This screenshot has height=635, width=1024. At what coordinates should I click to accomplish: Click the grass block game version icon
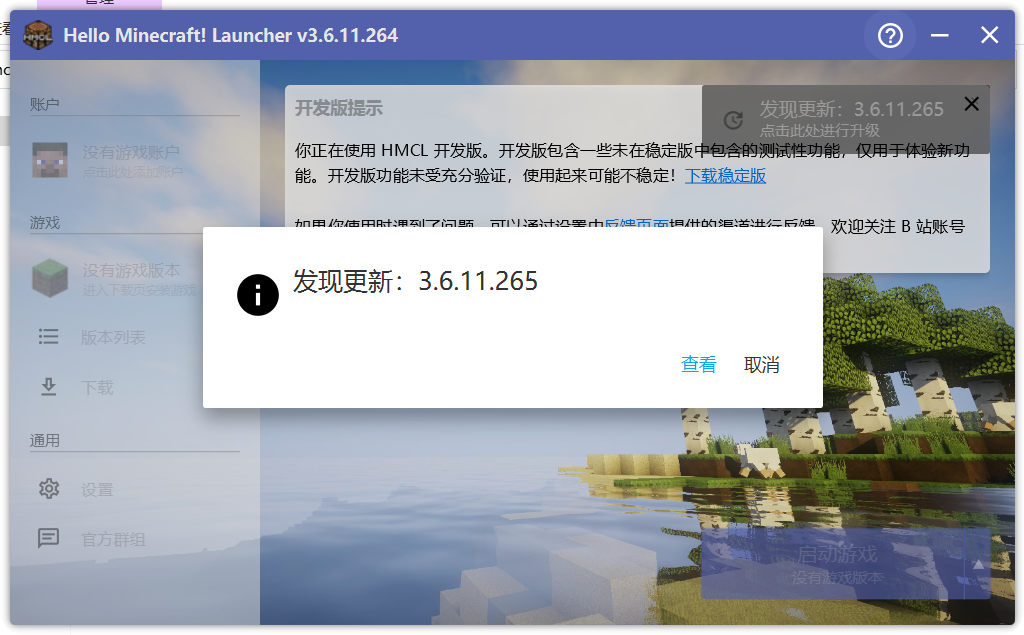pos(48,278)
